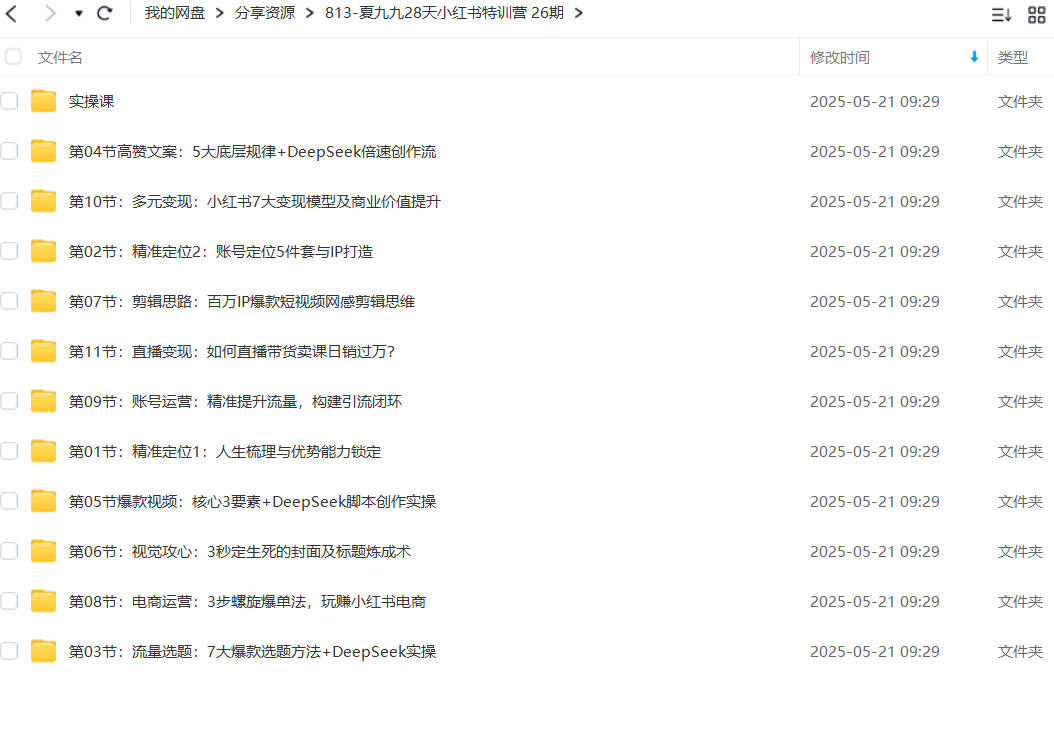1054x756 pixels.
Task: Check the box for 第10节 多元变现 folder
Action: 9,201
